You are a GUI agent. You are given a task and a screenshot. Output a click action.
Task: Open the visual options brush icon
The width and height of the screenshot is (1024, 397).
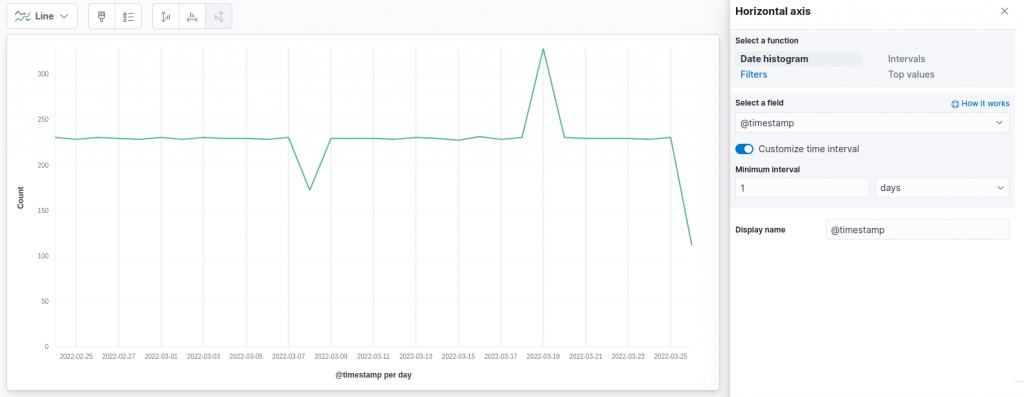(101, 16)
